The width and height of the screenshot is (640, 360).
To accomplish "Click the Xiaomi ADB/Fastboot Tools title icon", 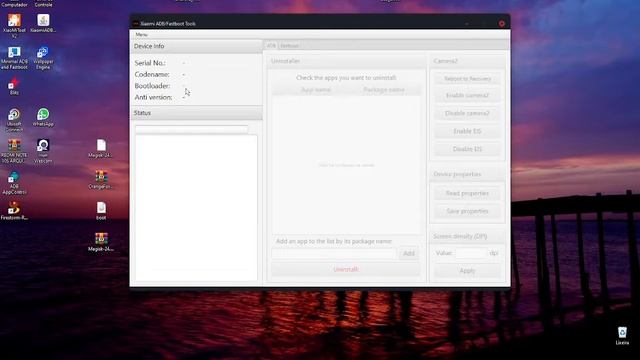I will coord(136,24).
